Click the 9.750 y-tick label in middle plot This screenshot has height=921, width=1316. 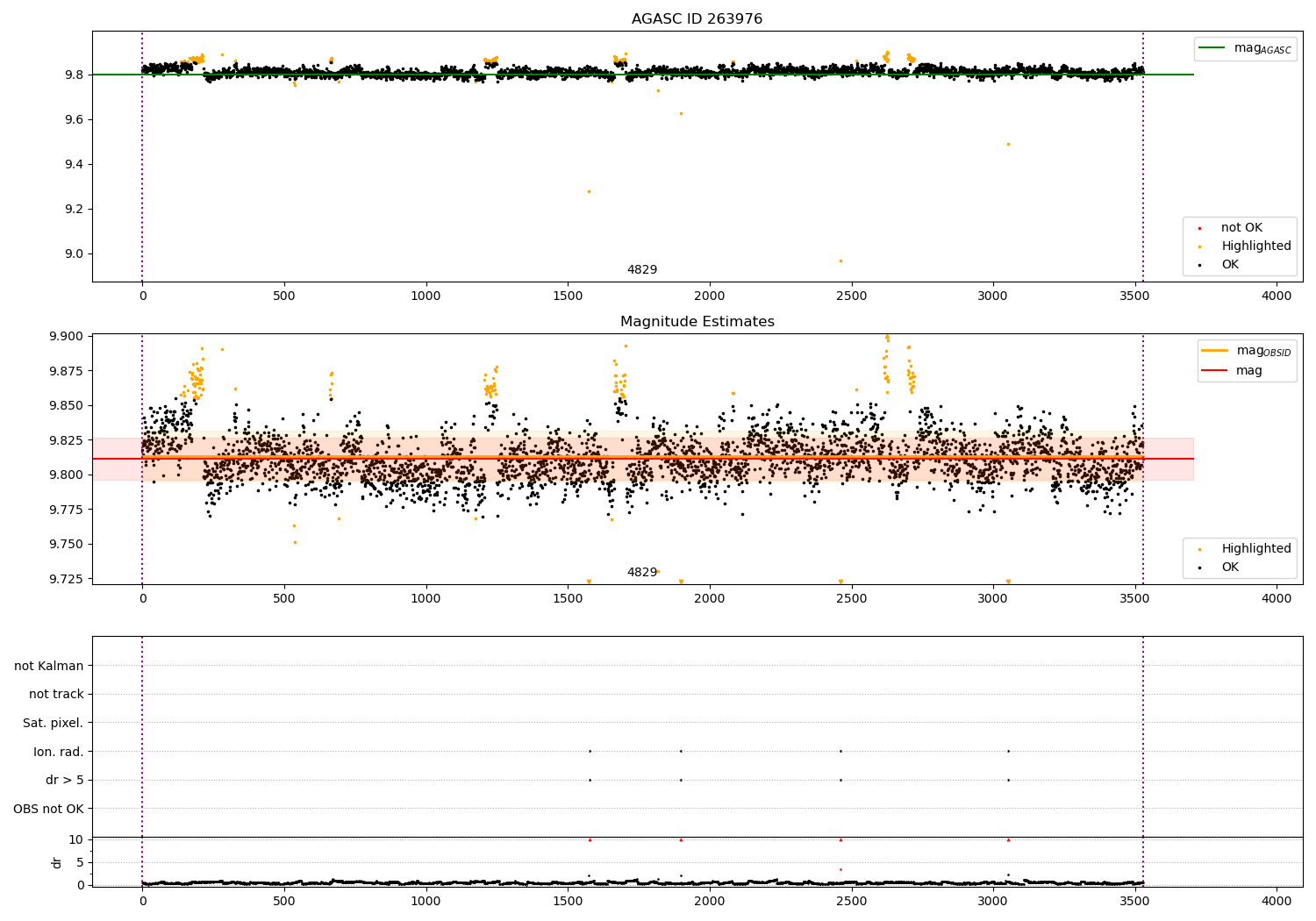click(67, 544)
